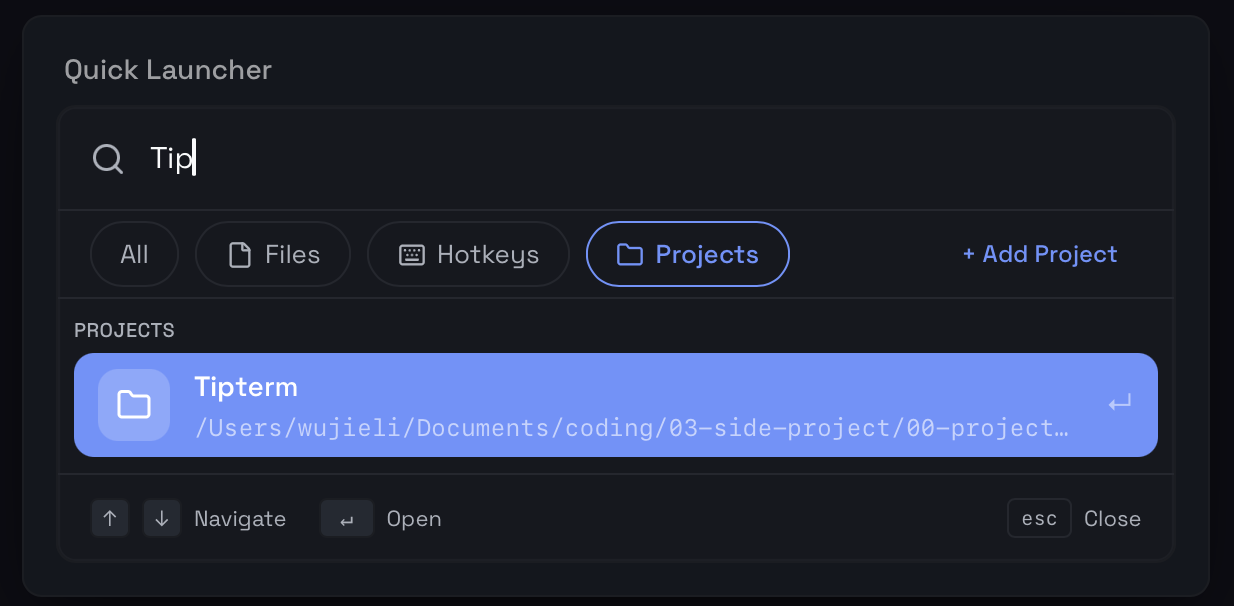Image resolution: width=1234 pixels, height=606 pixels.
Task: Click the Tipterm folder thumbnail icon
Action: [134, 405]
